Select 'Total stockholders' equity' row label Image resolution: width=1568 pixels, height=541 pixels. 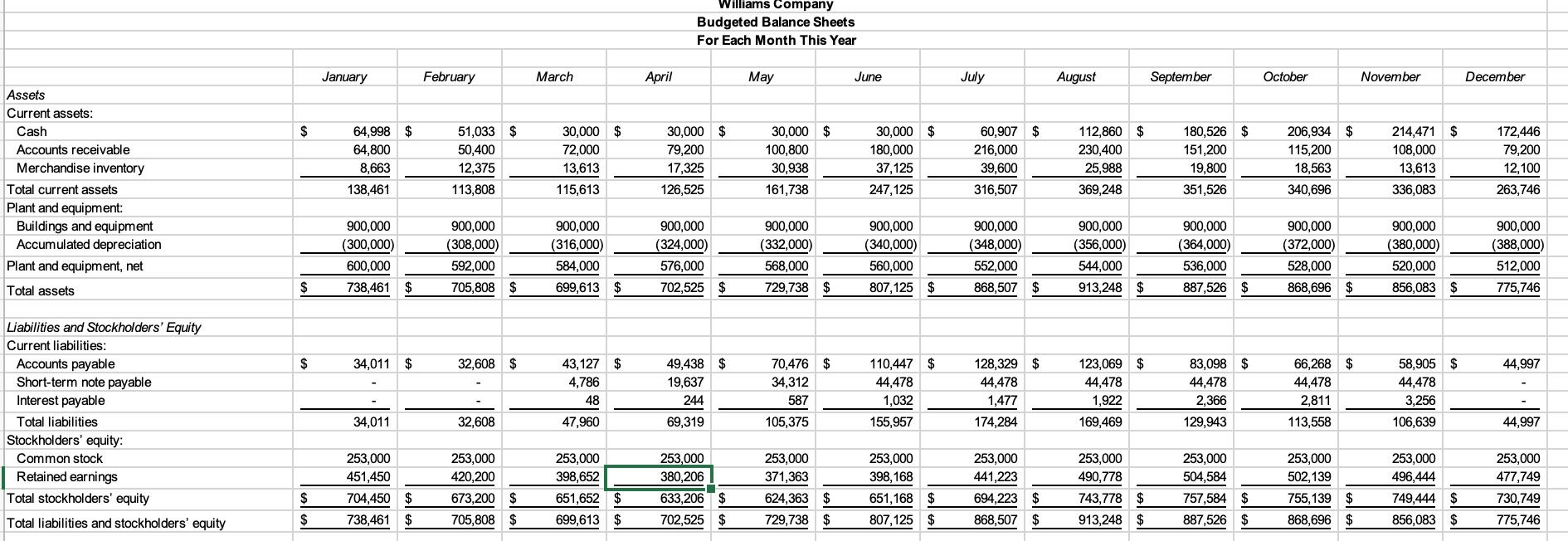[x=78, y=498]
